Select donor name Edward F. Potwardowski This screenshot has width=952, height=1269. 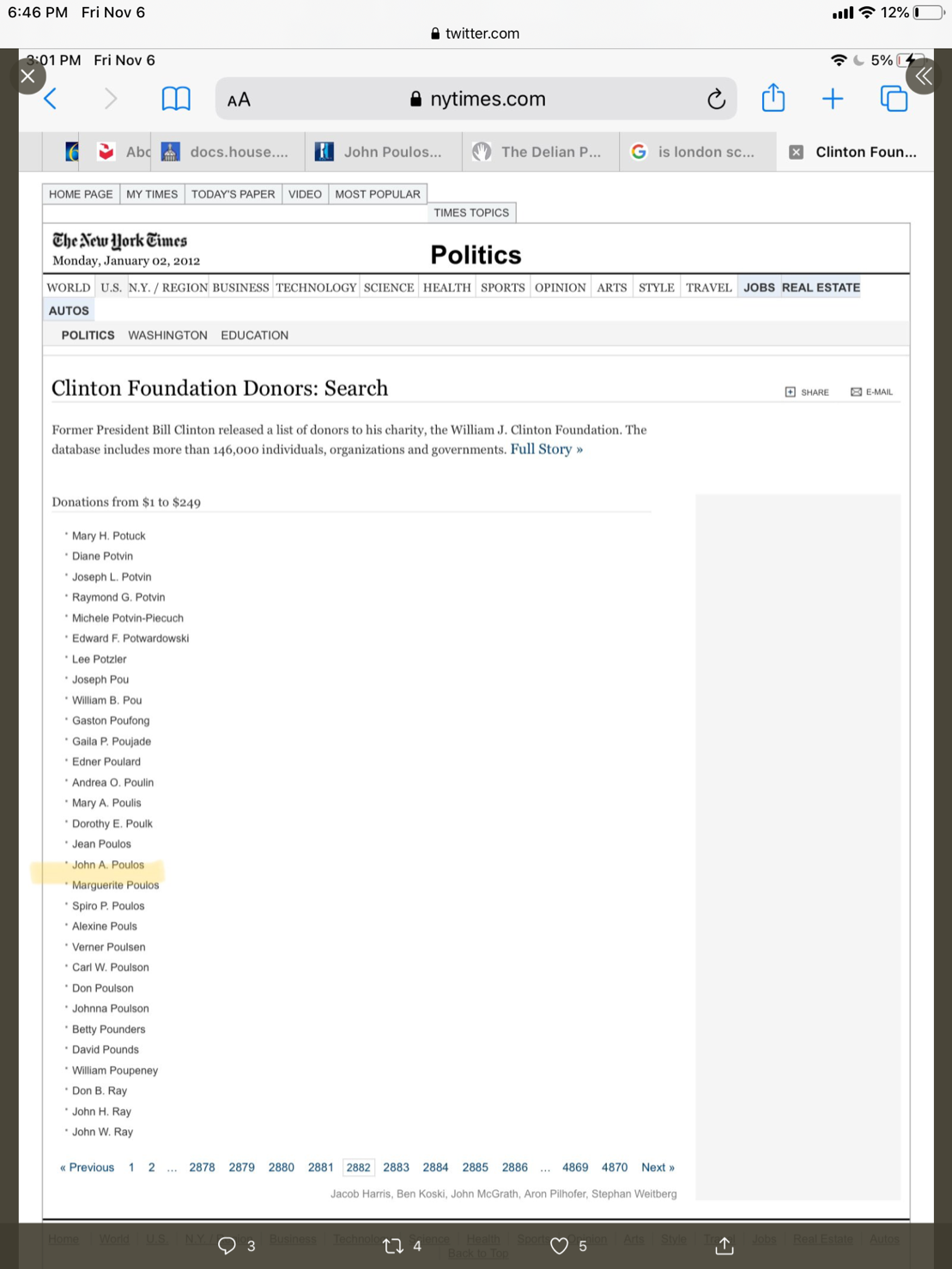(130, 639)
